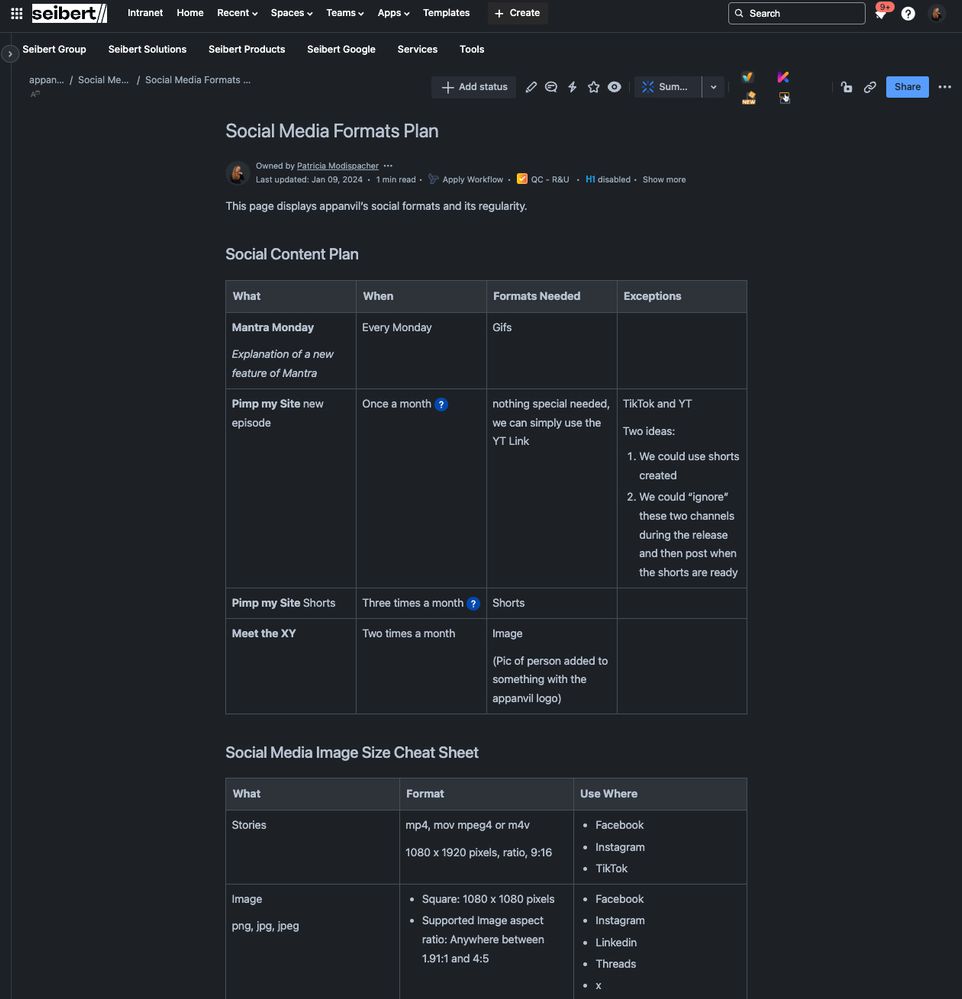Screen dimensions: 962x999
Task: Expand the Teams dropdown
Action: pyautogui.click(x=344, y=13)
